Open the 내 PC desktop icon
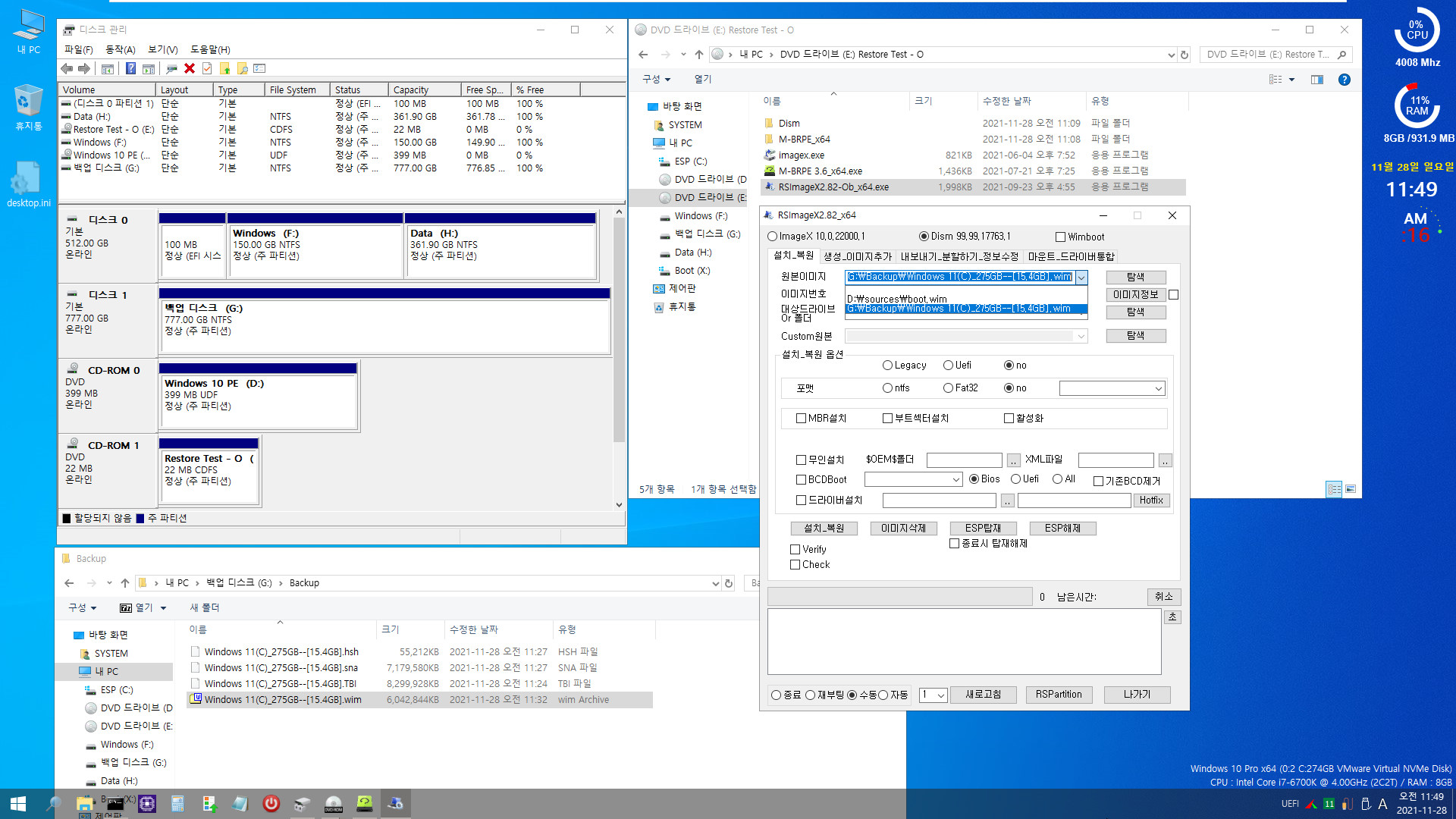Image resolution: width=1456 pixels, height=819 pixels. click(x=28, y=31)
